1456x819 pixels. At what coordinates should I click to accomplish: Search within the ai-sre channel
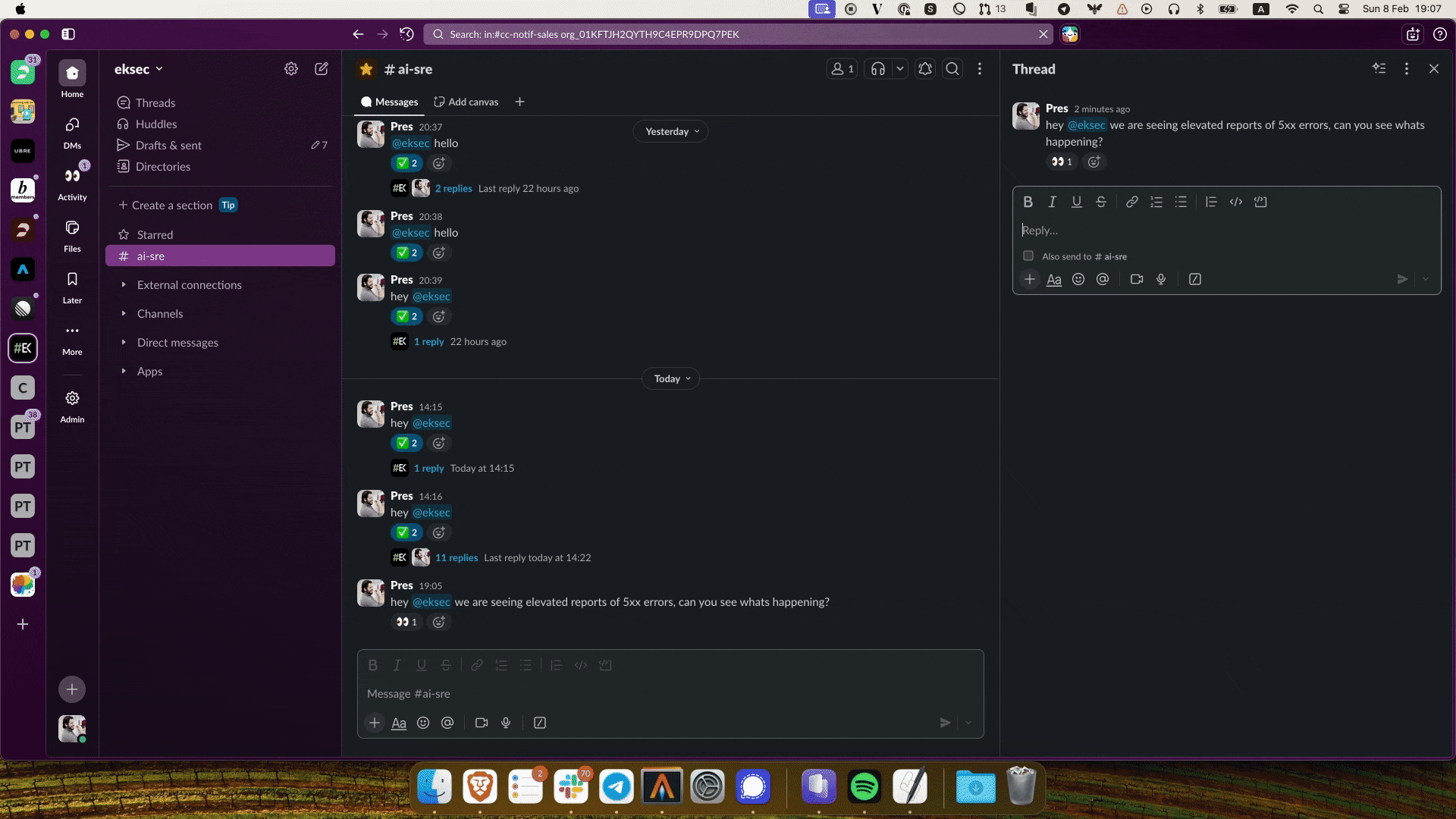pyautogui.click(x=952, y=68)
